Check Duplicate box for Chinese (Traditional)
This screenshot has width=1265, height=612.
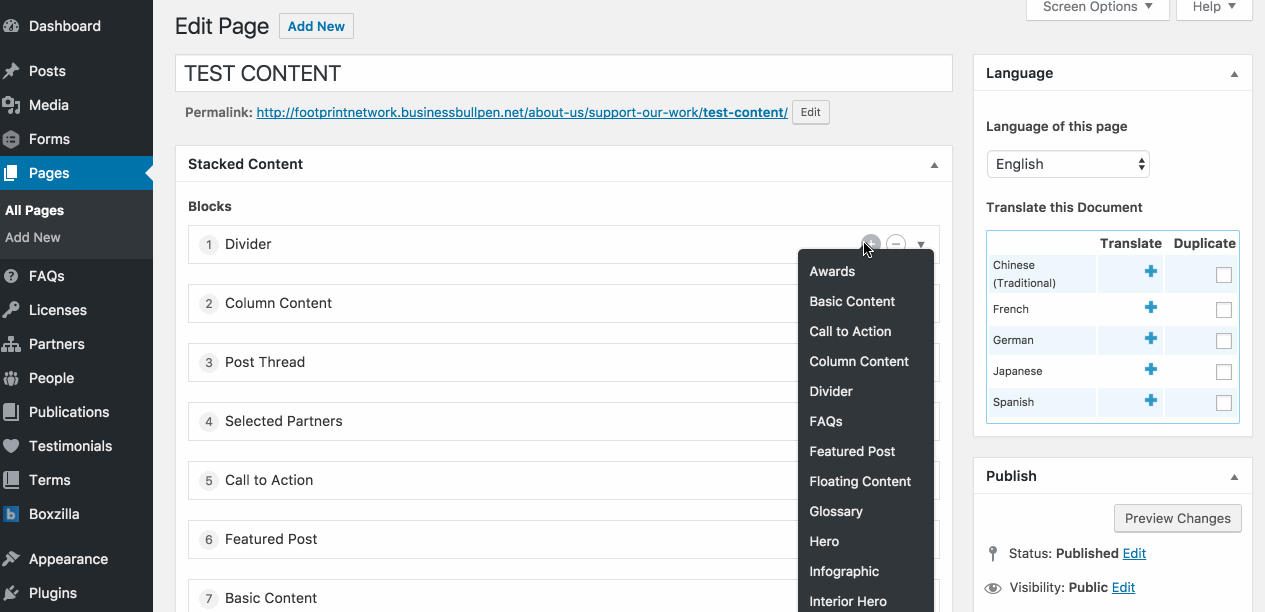[x=1224, y=275]
